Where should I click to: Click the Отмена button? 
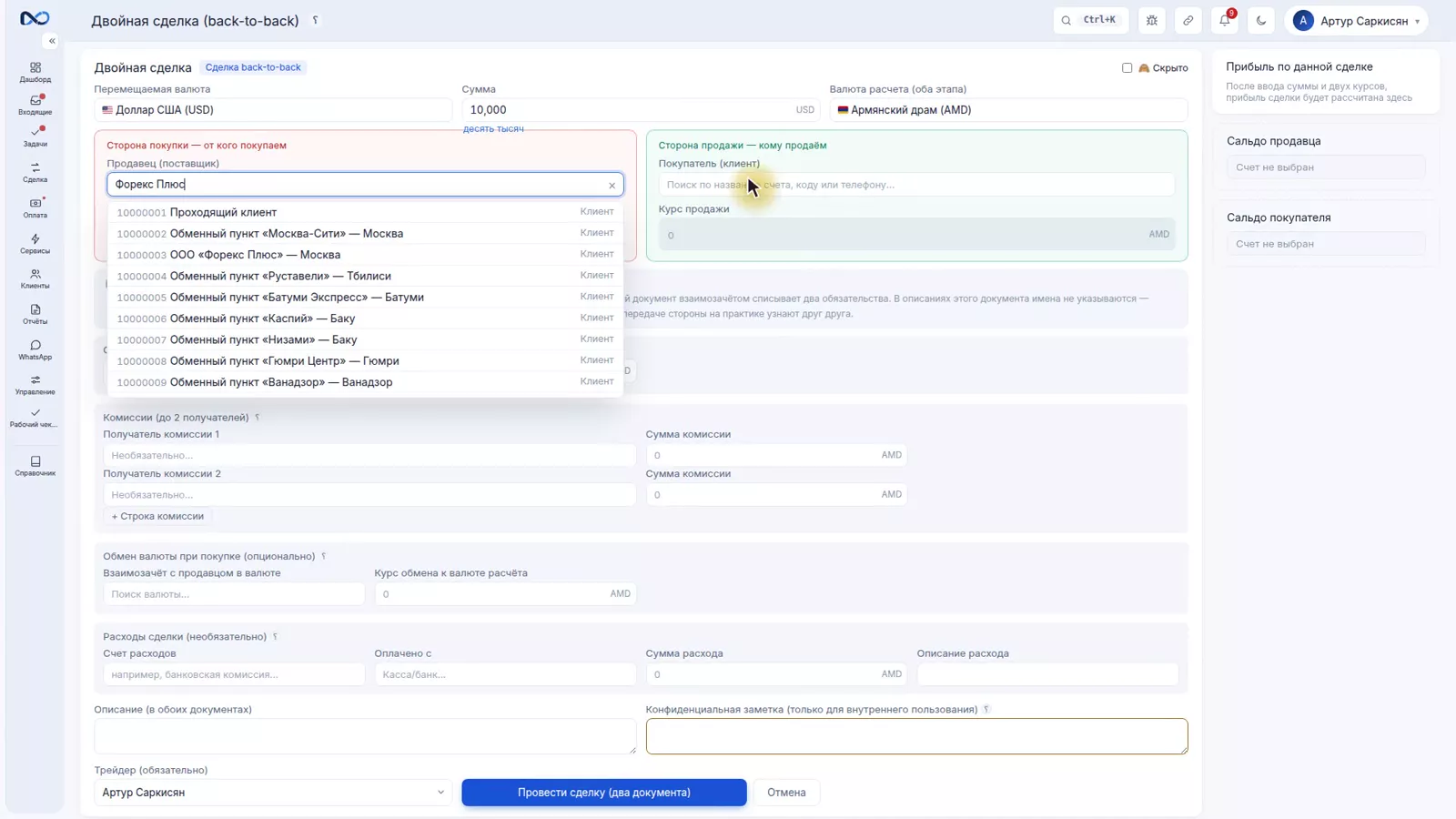point(786,793)
